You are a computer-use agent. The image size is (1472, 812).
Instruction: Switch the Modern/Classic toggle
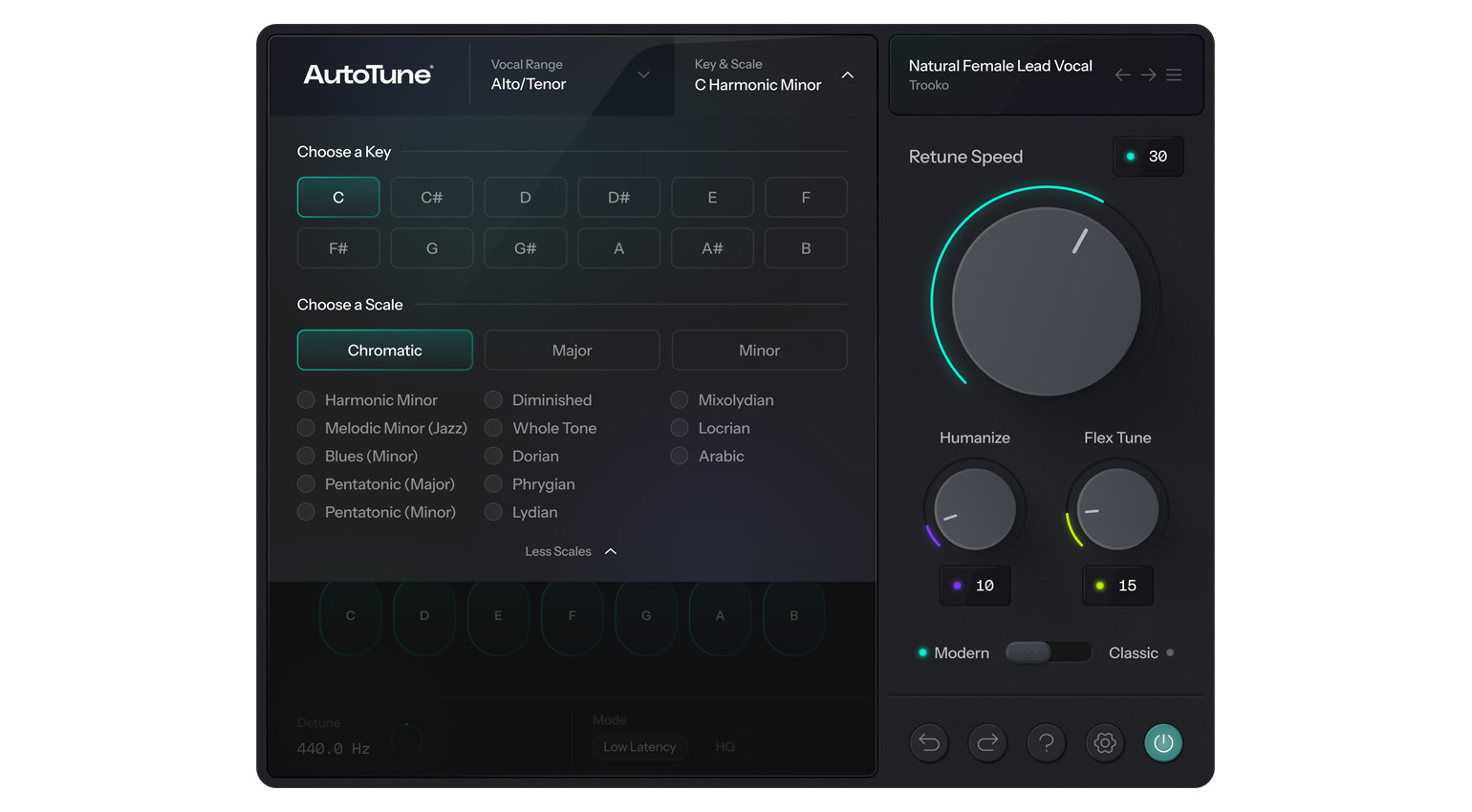[x=1048, y=652]
